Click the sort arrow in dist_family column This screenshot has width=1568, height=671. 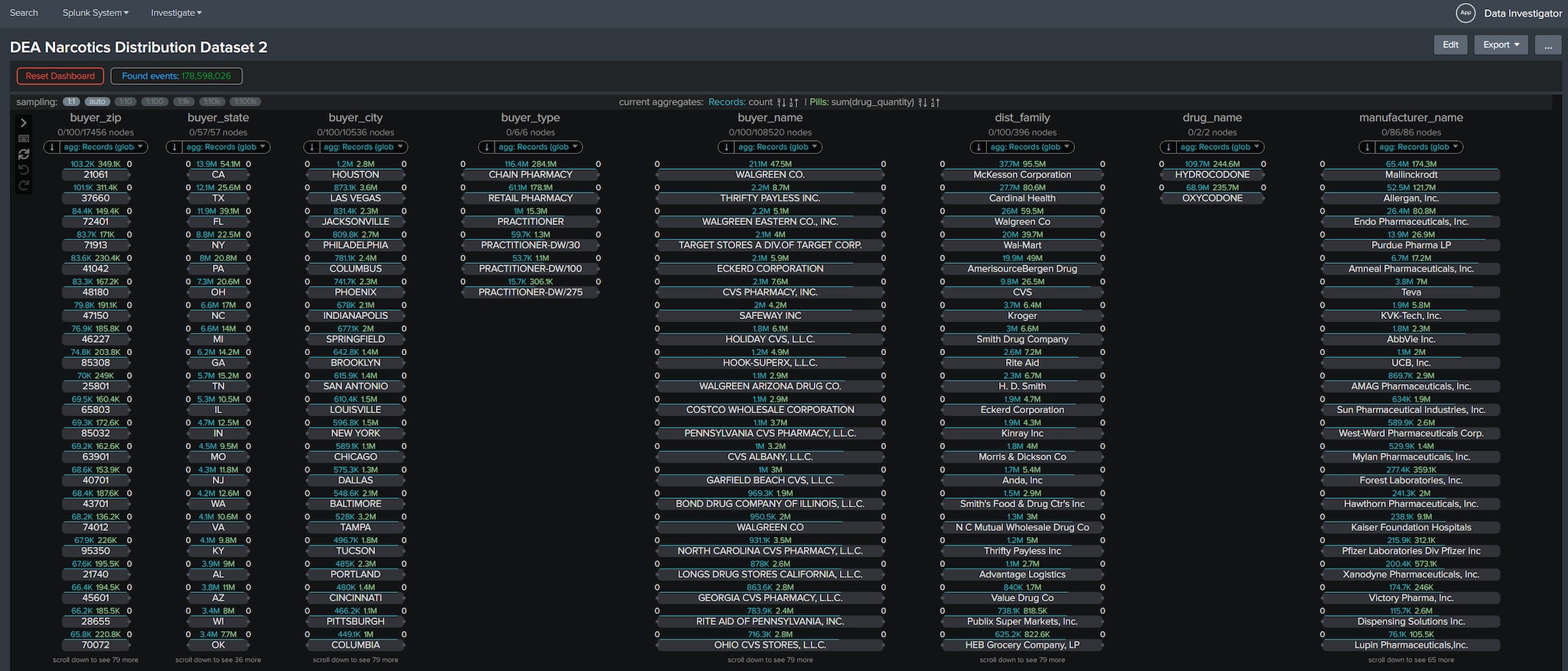pyautogui.click(x=978, y=147)
